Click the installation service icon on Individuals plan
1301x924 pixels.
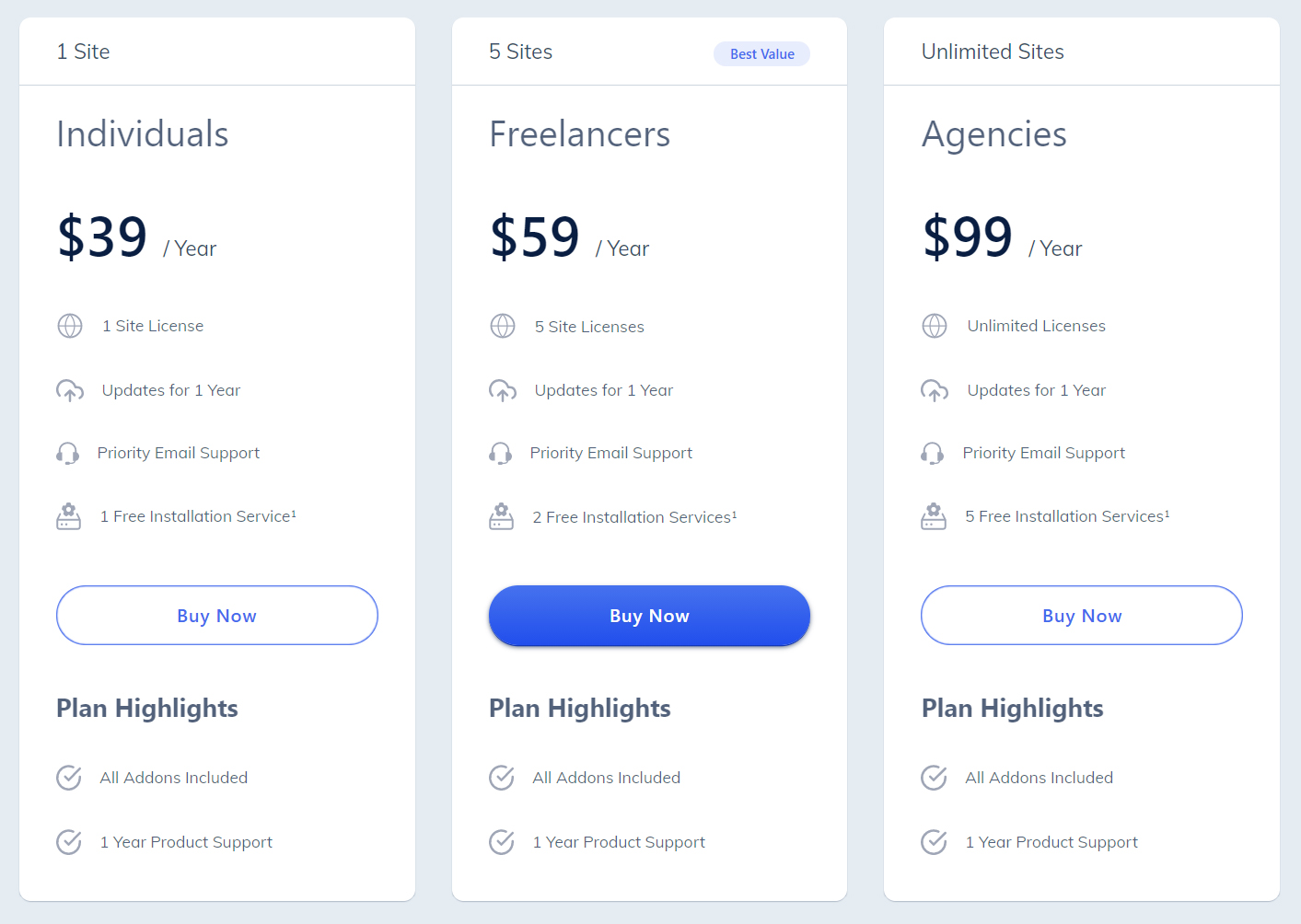pyautogui.click(x=68, y=516)
